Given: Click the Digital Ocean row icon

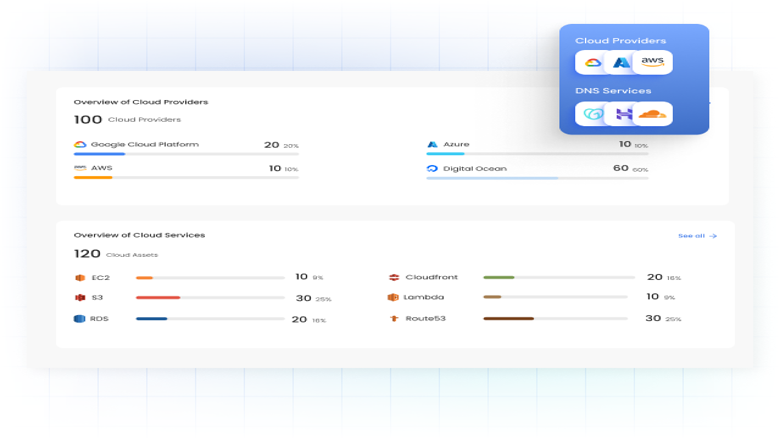Looking at the screenshot, I should tap(432, 169).
